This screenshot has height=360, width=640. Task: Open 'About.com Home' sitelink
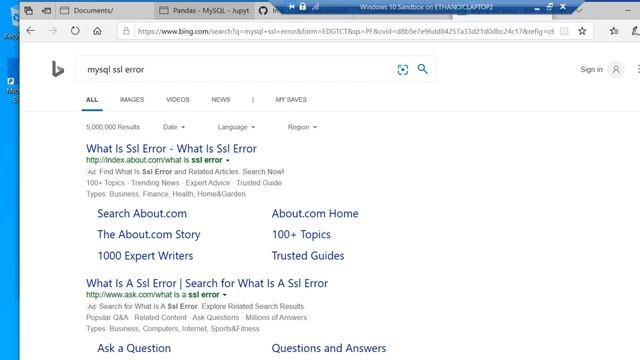[315, 213]
